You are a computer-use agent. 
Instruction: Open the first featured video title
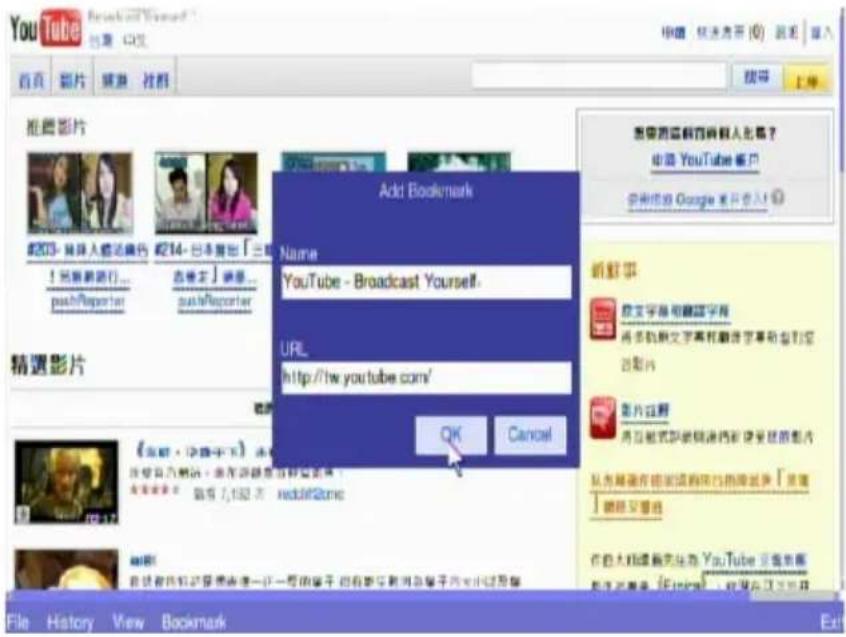(x=202, y=450)
